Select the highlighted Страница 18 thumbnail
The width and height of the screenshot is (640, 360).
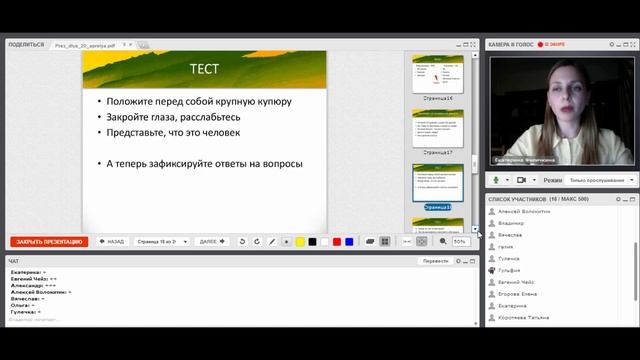click(438, 183)
